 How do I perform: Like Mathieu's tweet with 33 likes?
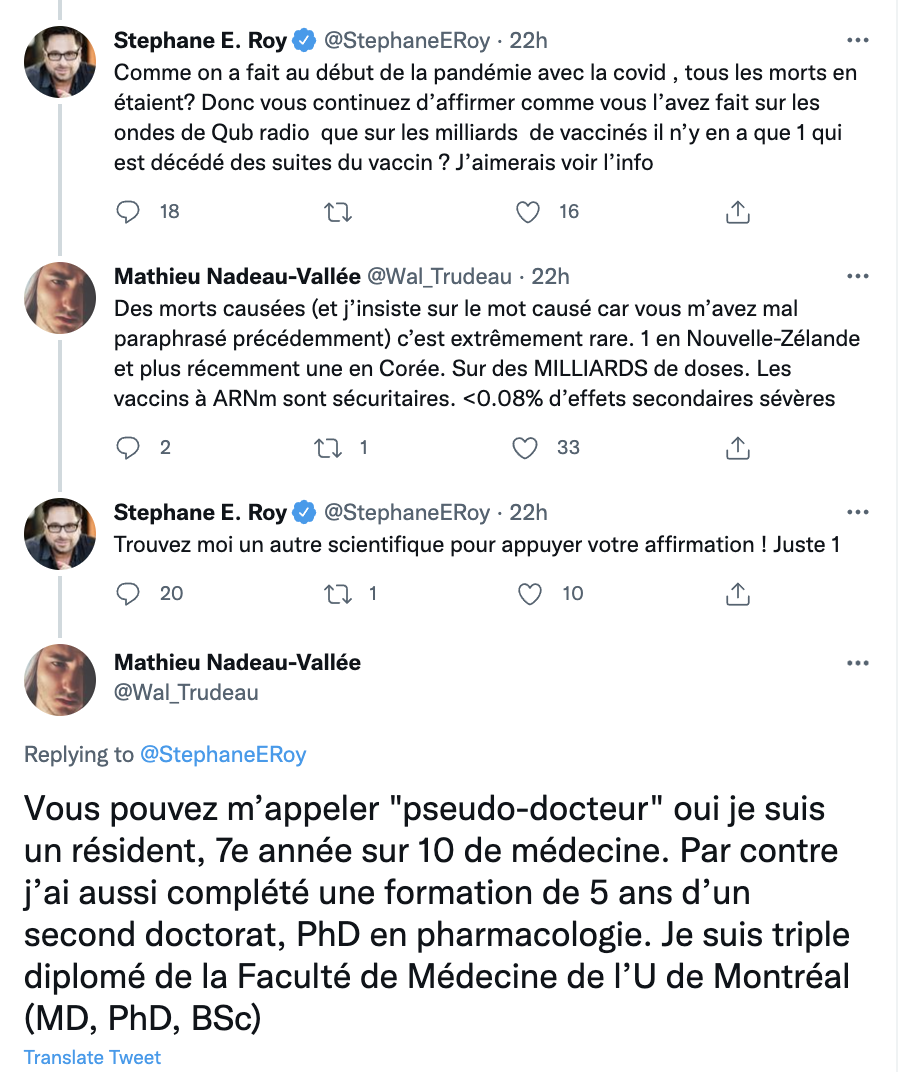tap(526, 448)
